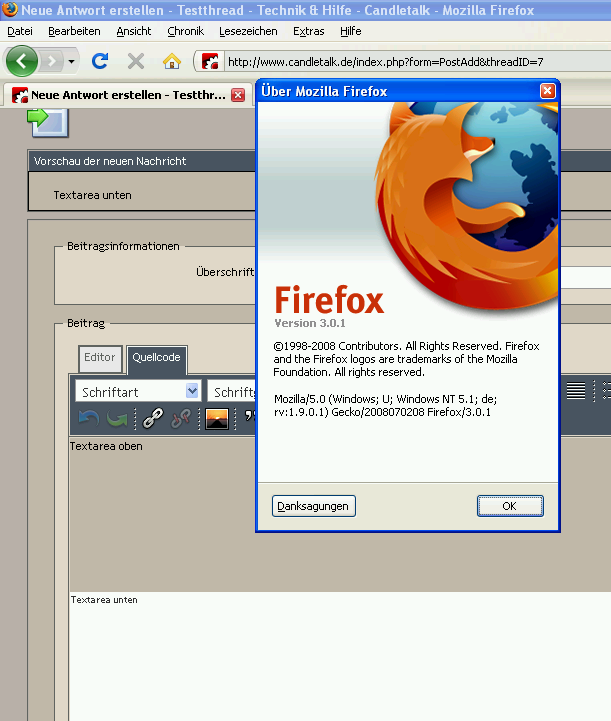Click the 'Textarea unten' preview text

tap(92, 195)
